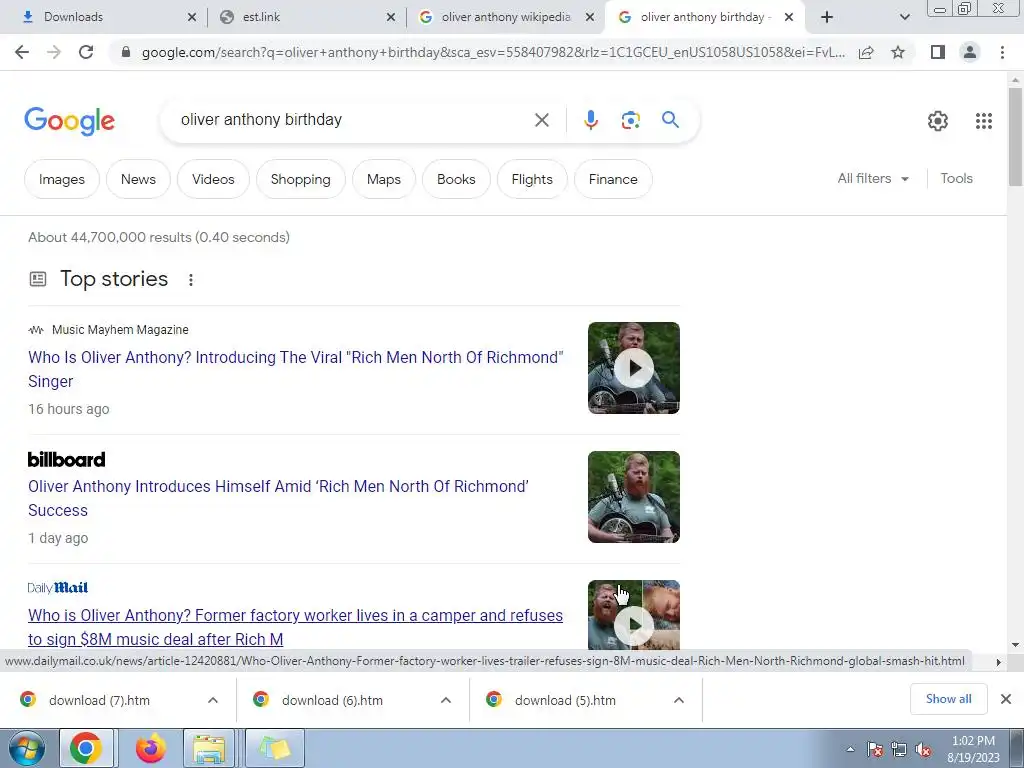The image size is (1024, 768).
Task: View site security lock info
Action: click(126, 52)
